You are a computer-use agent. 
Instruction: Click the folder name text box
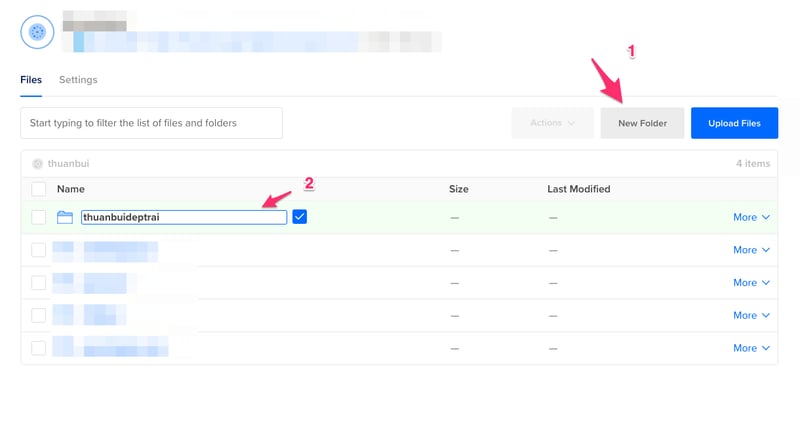pos(184,217)
